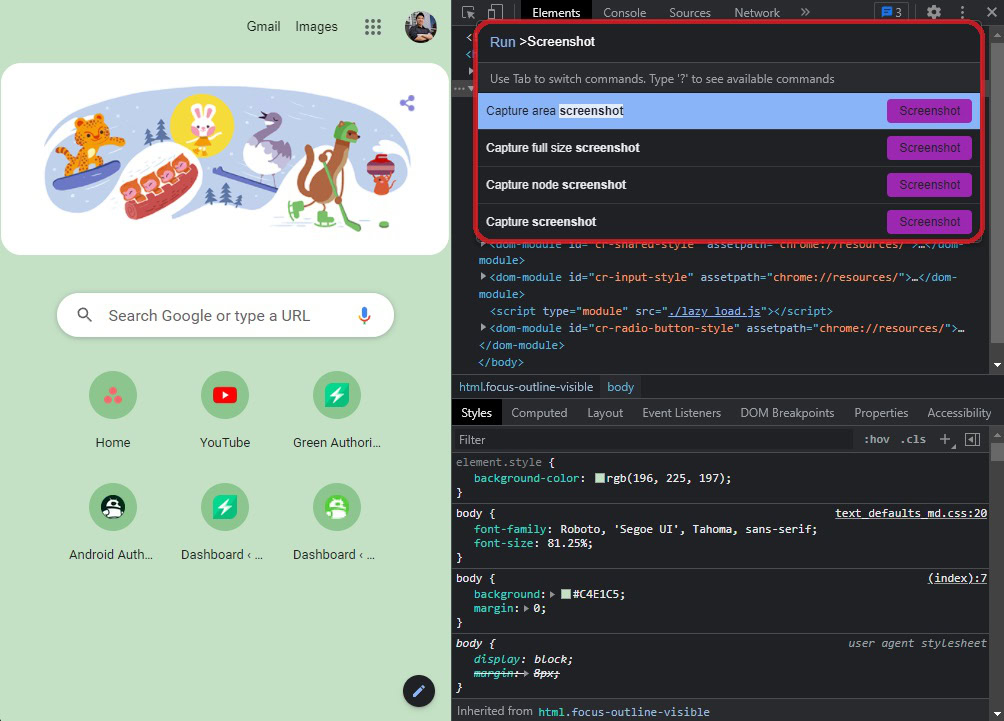This screenshot has height=721, width=1004.
Task: Select the inspect element cursor icon
Action: pyautogui.click(x=469, y=12)
